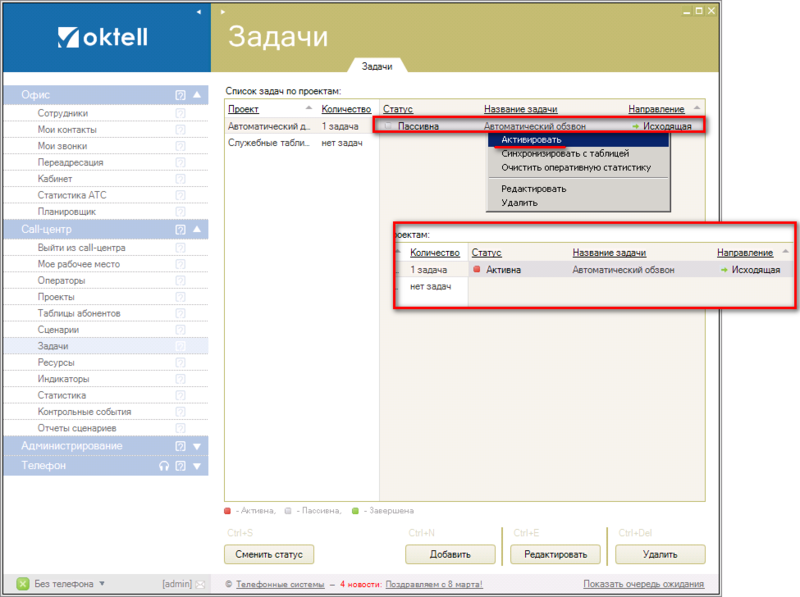
Task: Open help icon next to Контрольные события
Action: 181,411
